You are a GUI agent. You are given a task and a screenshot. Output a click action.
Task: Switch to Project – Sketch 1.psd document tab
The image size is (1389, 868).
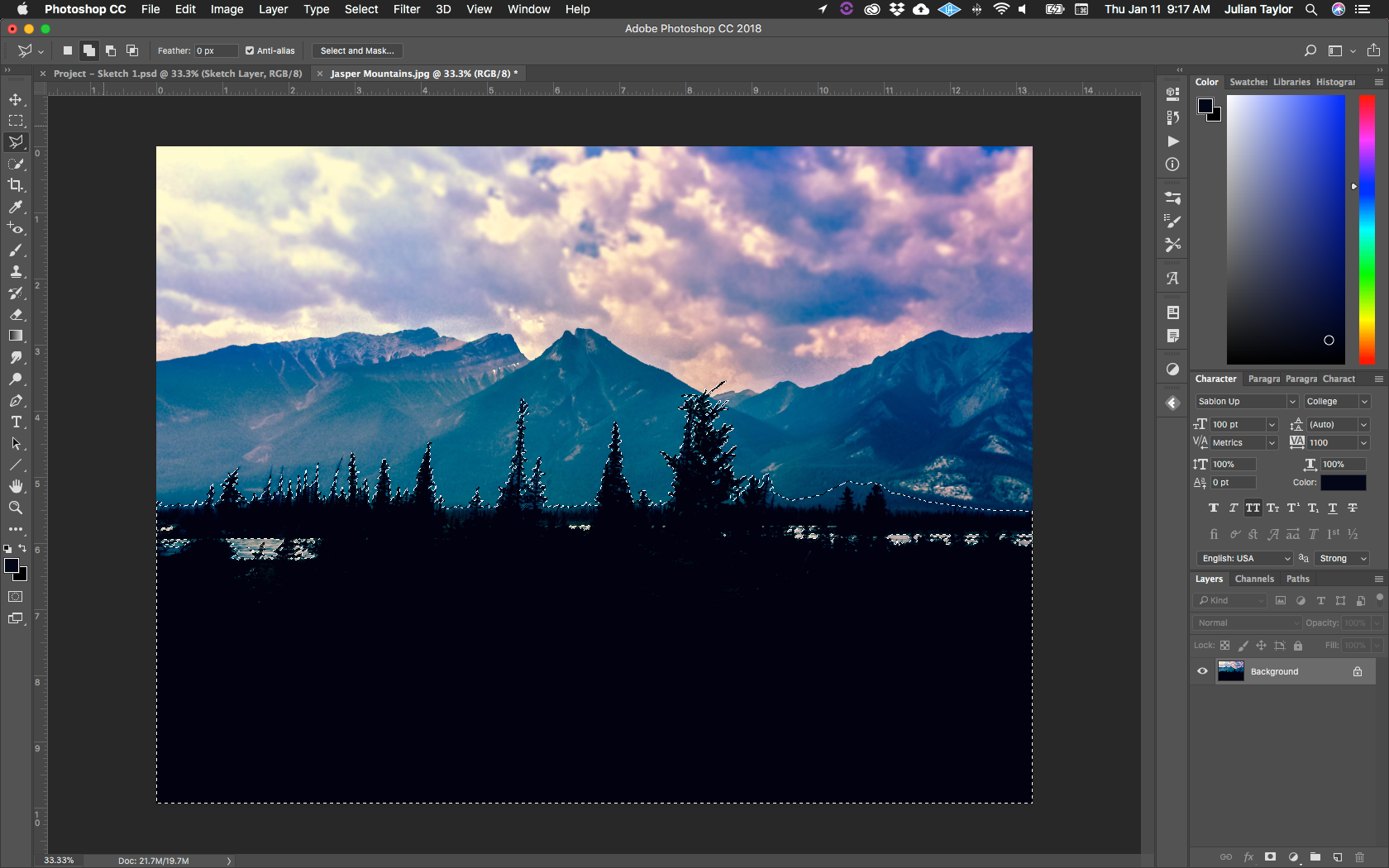pyautogui.click(x=178, y=74)
